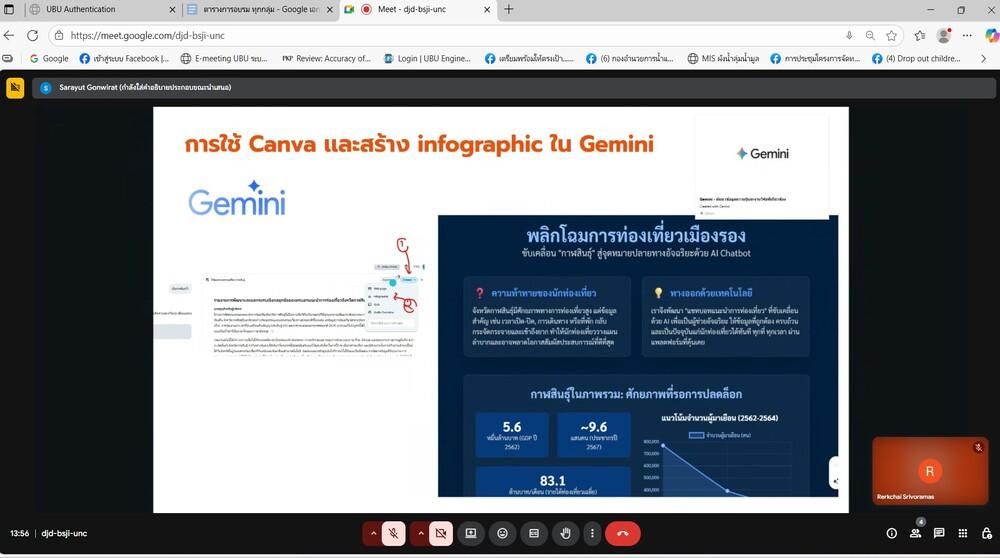Click the red Leave call button

622,533
